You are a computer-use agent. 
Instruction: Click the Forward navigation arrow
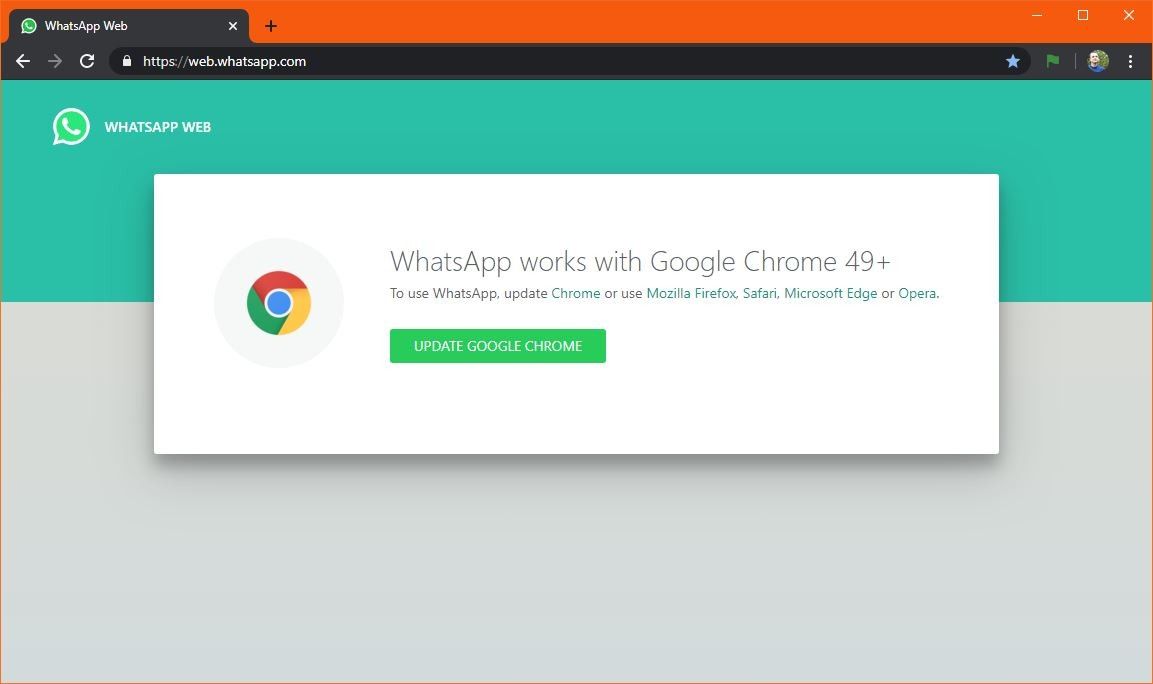pos(55,61)
